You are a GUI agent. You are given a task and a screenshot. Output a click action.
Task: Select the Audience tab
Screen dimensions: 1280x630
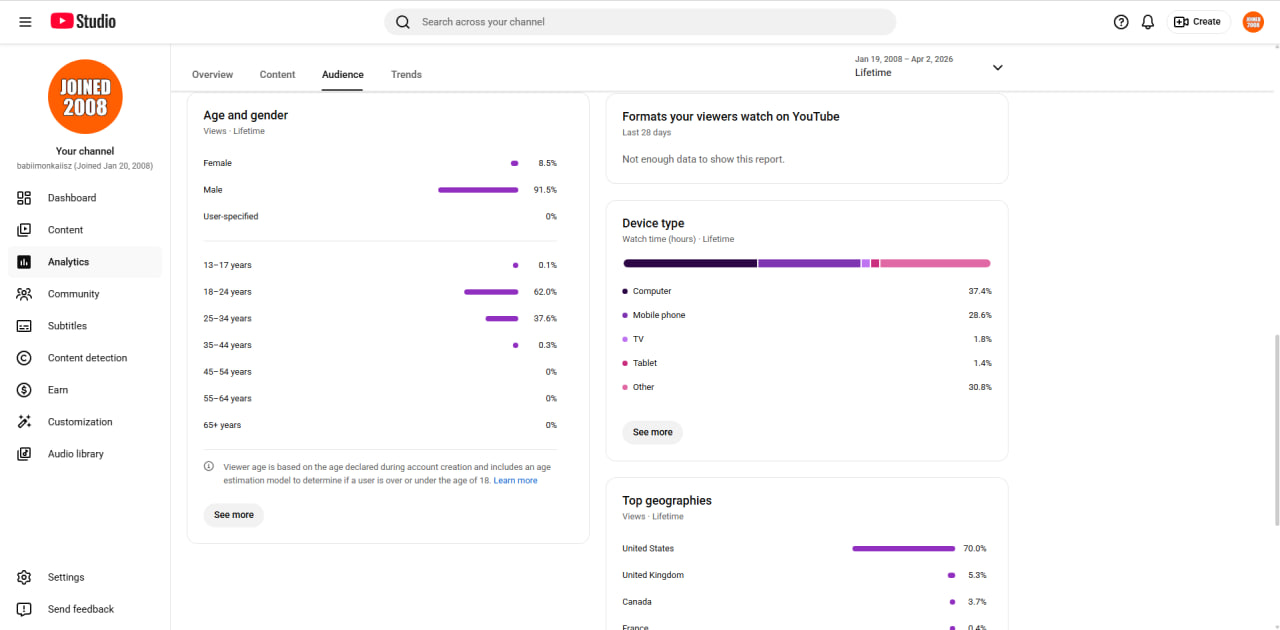pyautogui.click(x=343, y=75)
